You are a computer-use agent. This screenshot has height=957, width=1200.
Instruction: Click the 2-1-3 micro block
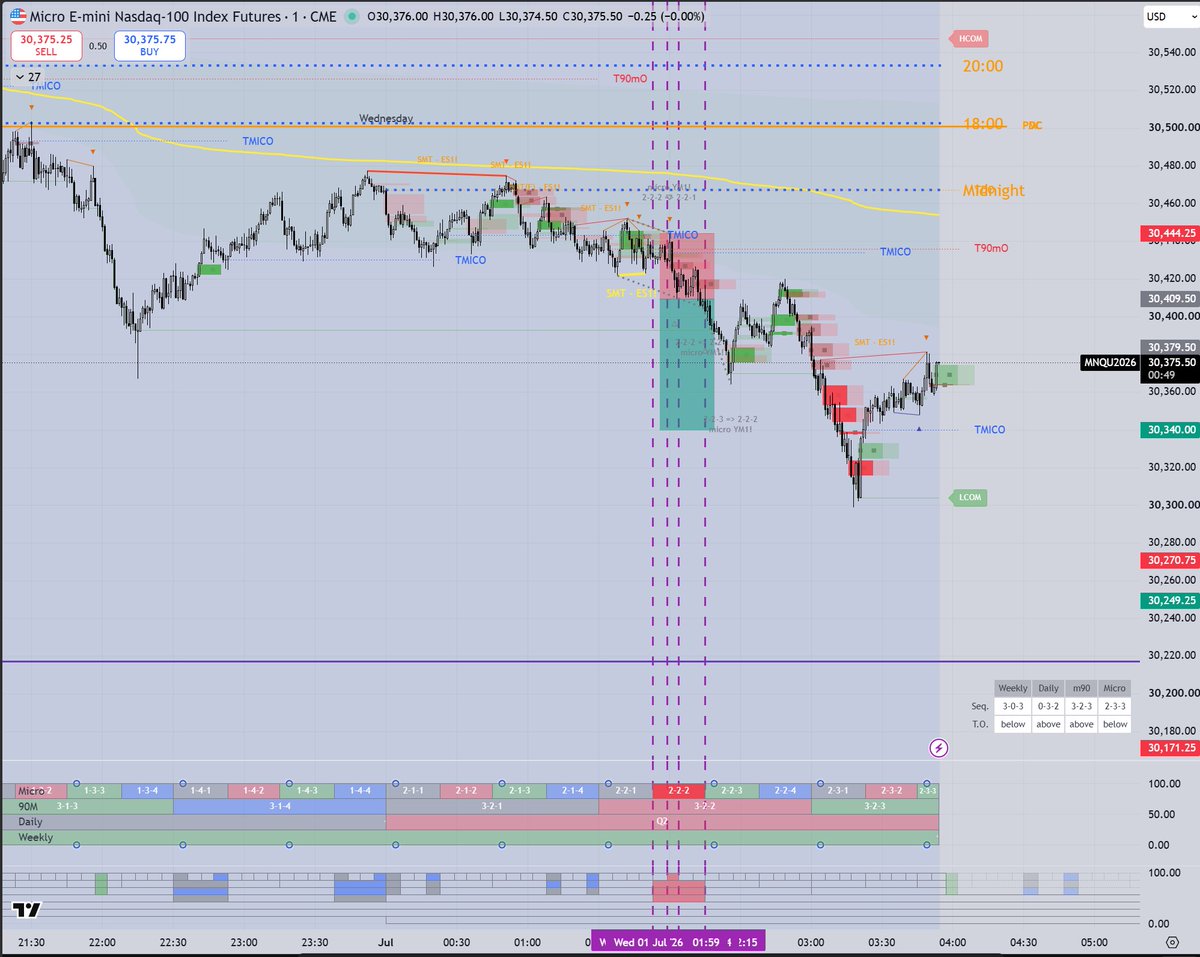pyautogui.click(x=519, y=791)
